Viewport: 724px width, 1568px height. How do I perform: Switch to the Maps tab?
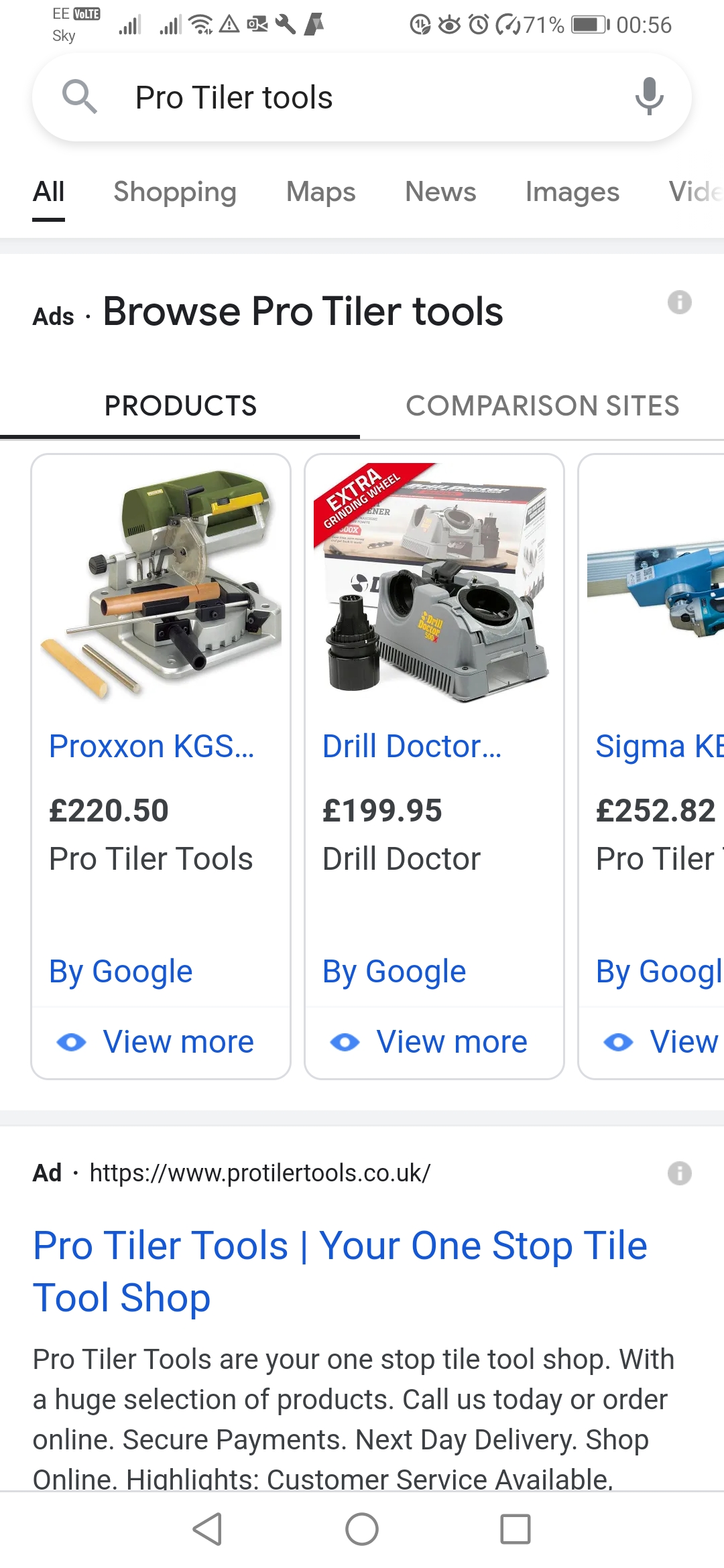pos(320,192)
